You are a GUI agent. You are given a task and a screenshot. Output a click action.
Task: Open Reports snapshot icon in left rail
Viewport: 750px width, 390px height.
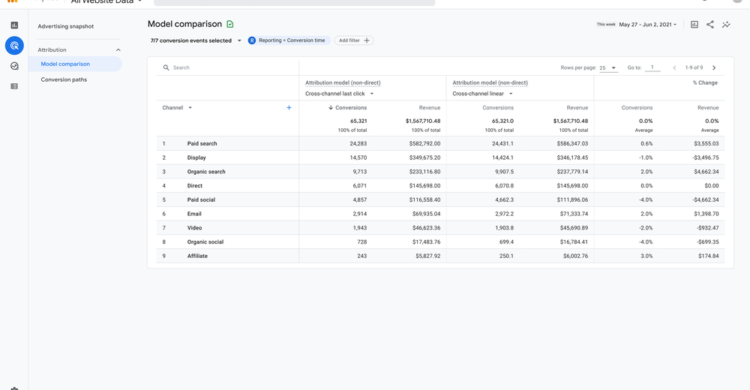pos(14,25)
